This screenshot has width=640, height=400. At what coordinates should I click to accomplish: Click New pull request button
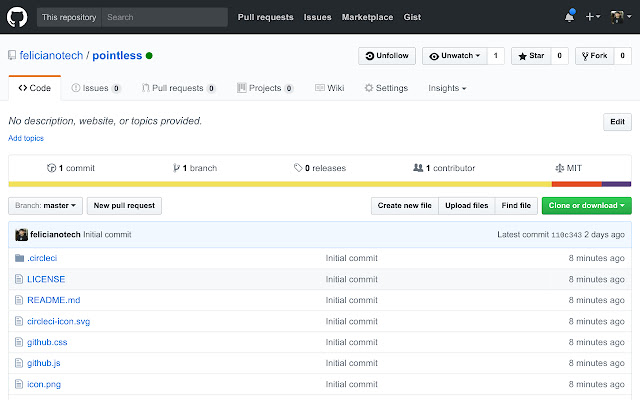124,206
